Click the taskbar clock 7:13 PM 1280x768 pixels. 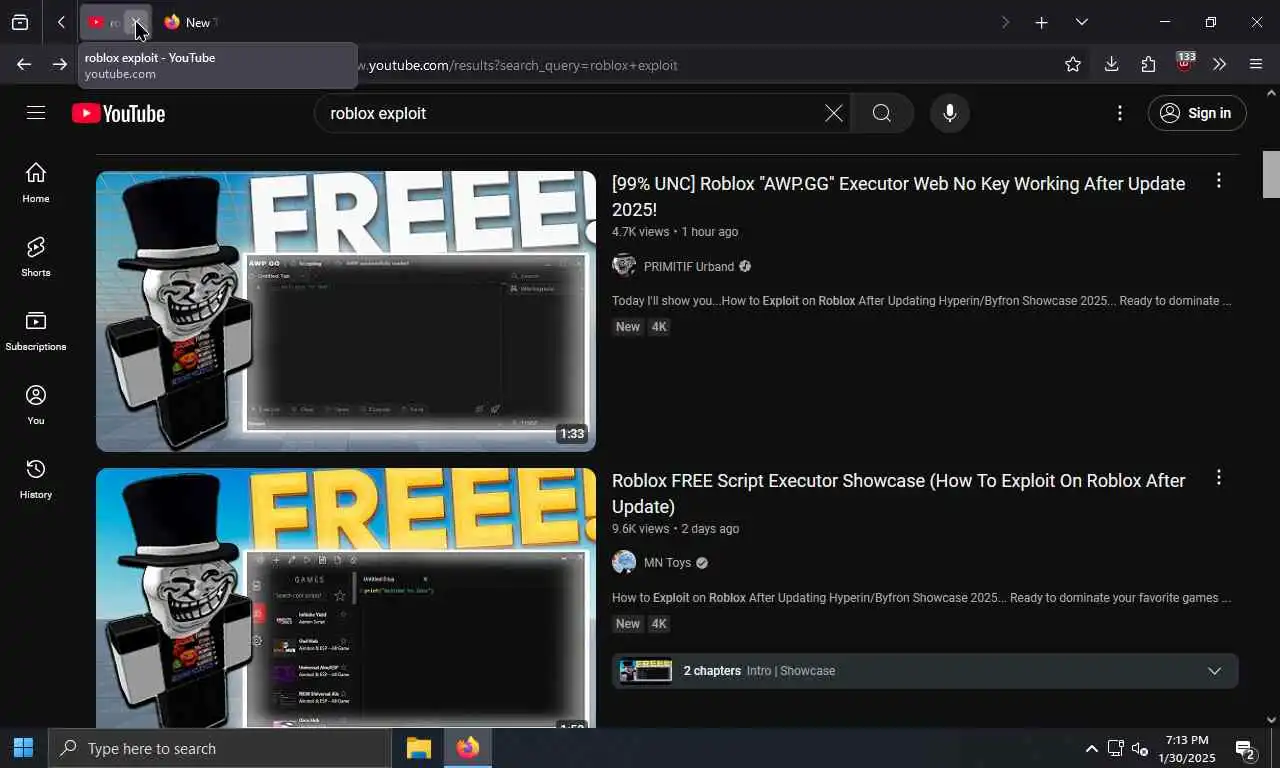[x=1187, y=740]
